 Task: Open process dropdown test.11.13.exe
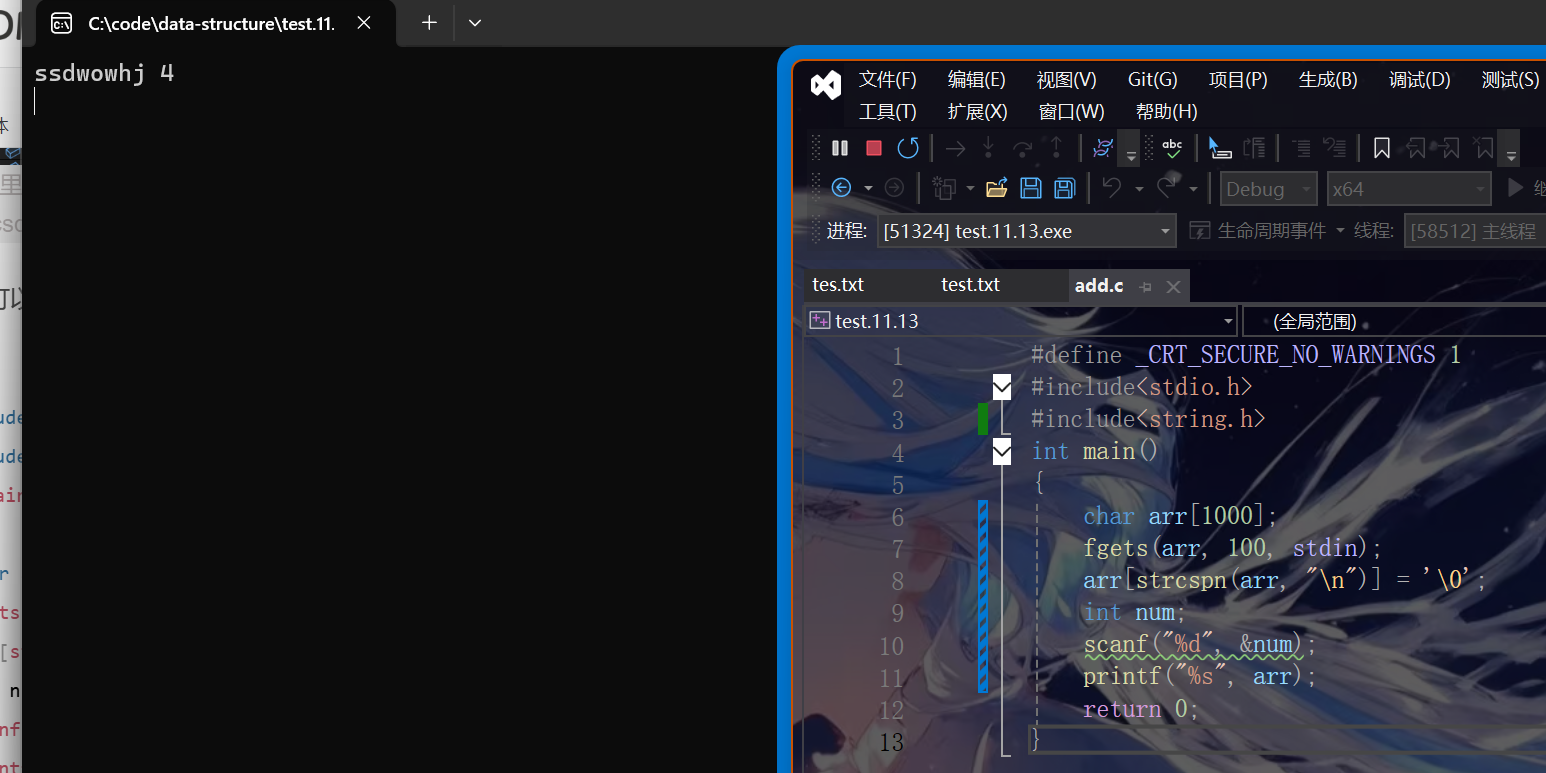point(1027,231)
